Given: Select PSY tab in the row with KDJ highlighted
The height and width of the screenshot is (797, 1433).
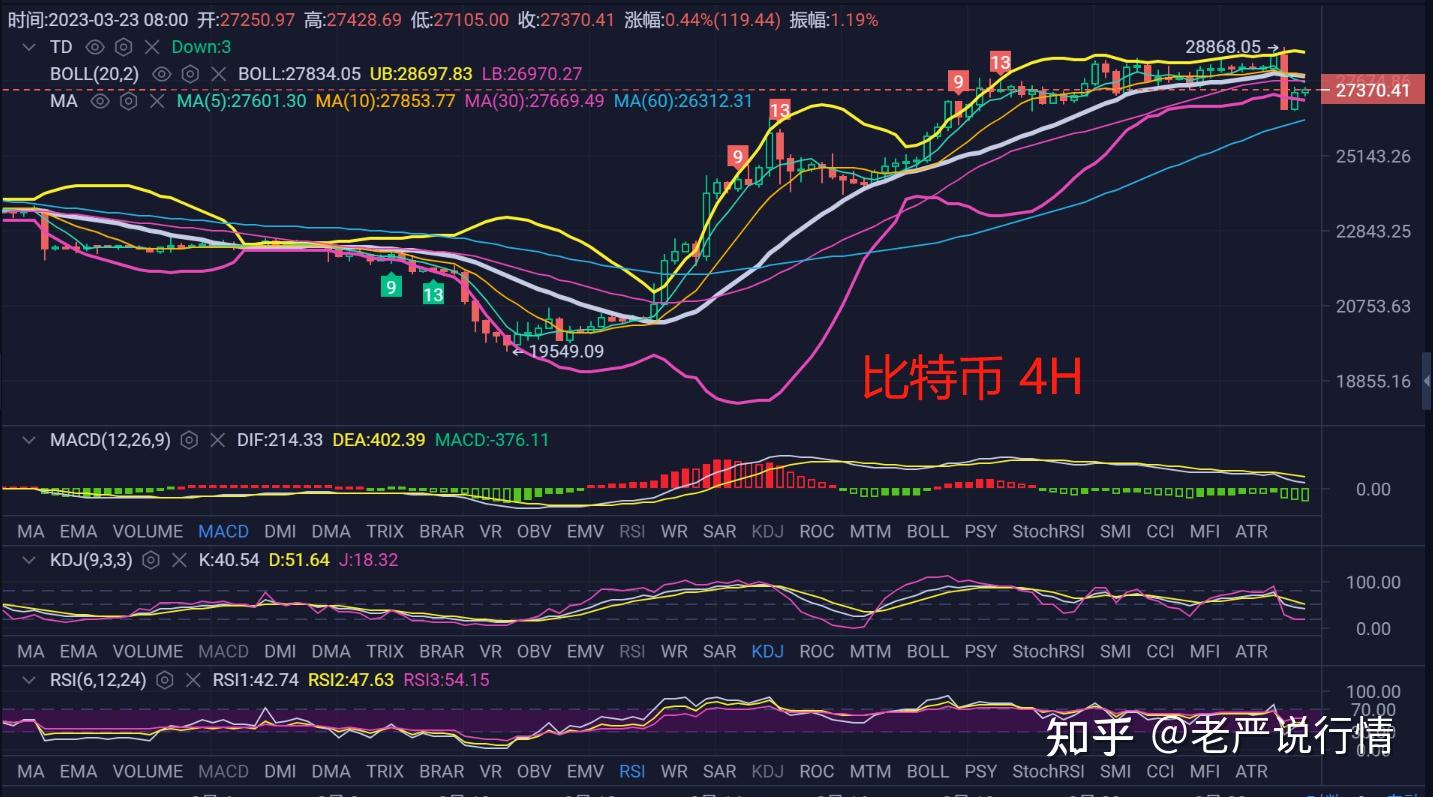Looking at the screenshot, I should [981, 651].
